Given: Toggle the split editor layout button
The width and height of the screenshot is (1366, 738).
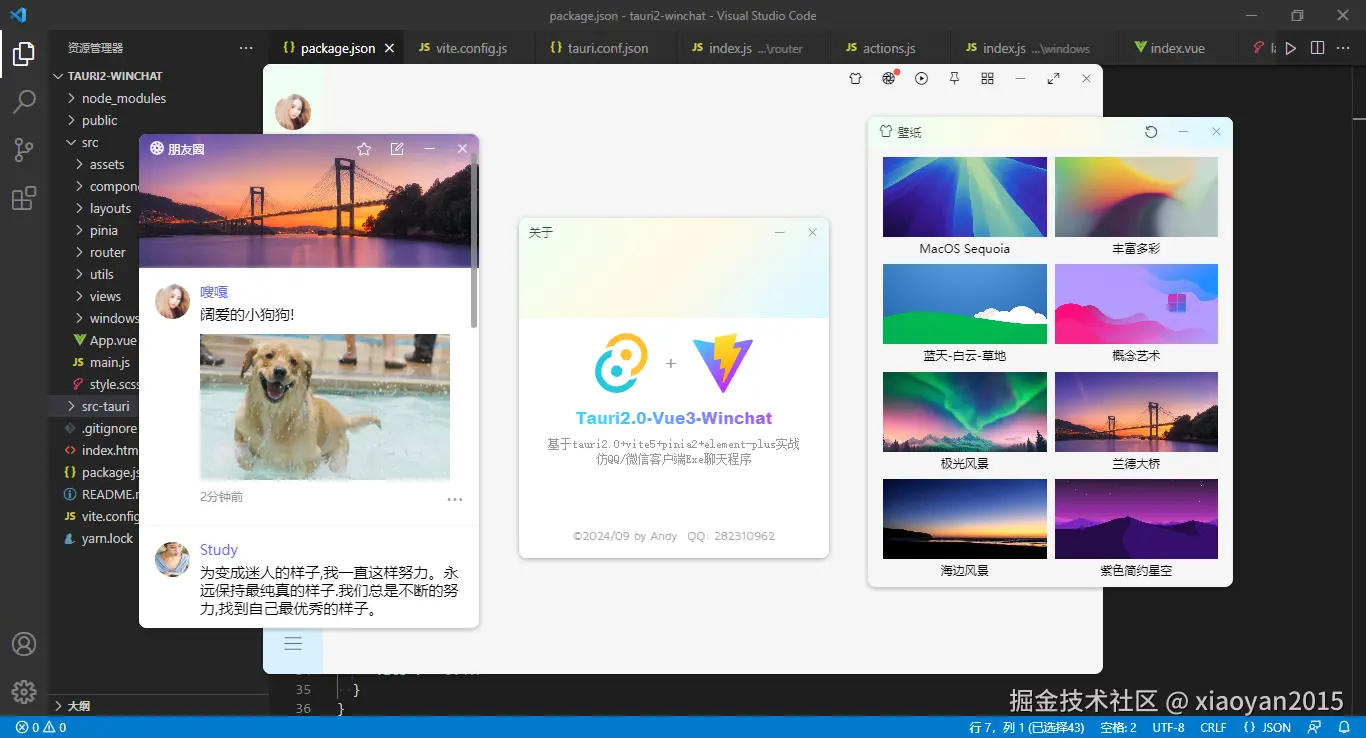Looking at the screenshot, I should pos(1316,47).
